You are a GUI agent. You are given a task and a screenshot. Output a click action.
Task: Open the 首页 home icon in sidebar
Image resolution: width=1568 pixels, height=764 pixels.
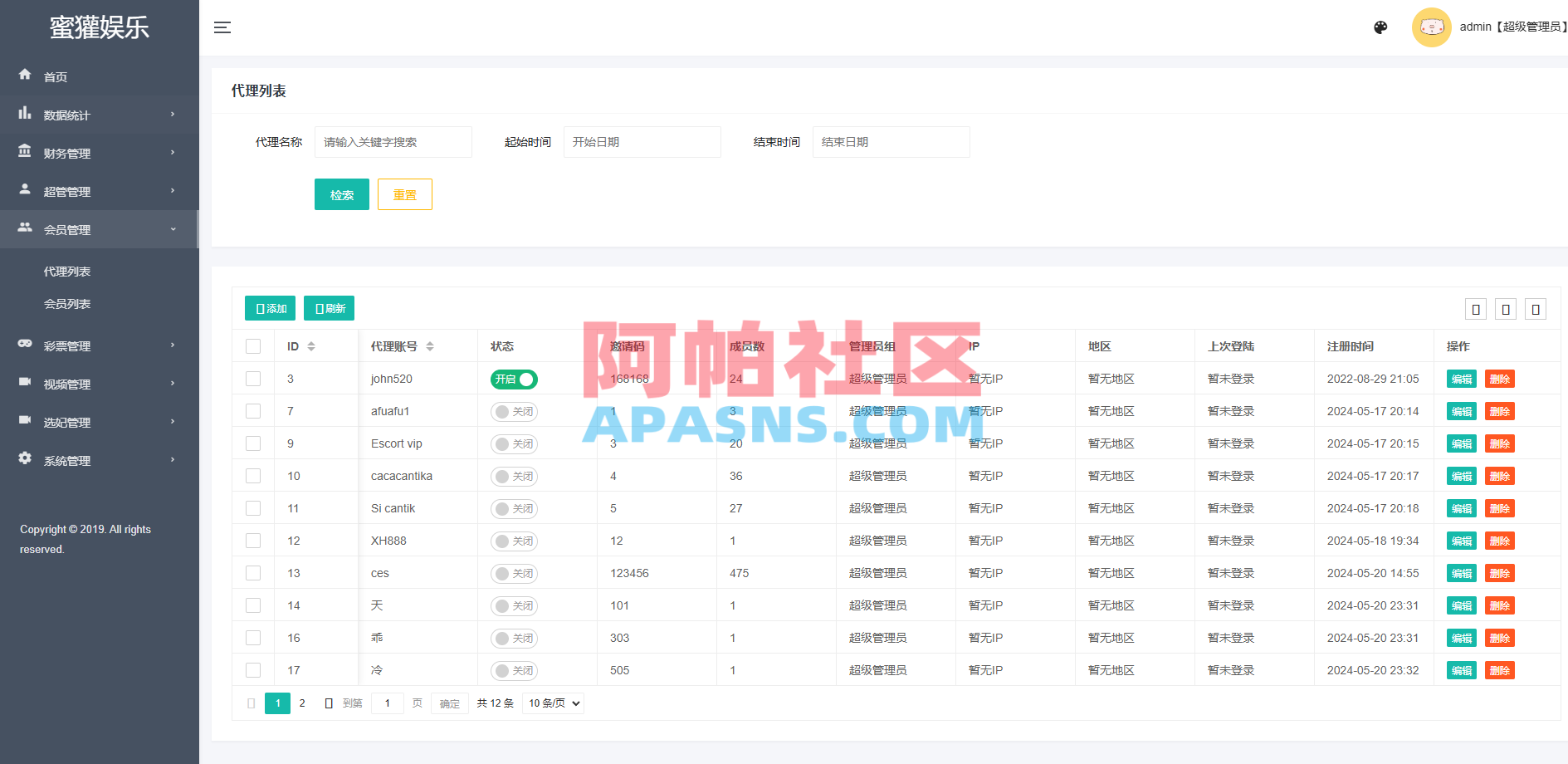pyautogui.click(x=25, y=76)
